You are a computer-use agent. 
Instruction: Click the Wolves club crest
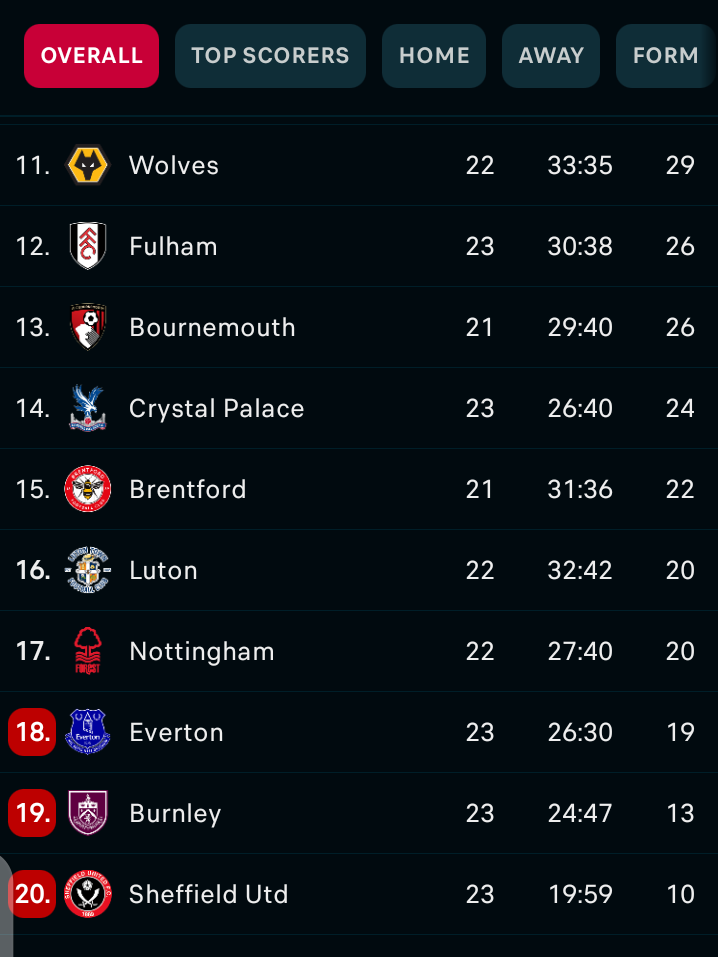[x=88, y=165]
